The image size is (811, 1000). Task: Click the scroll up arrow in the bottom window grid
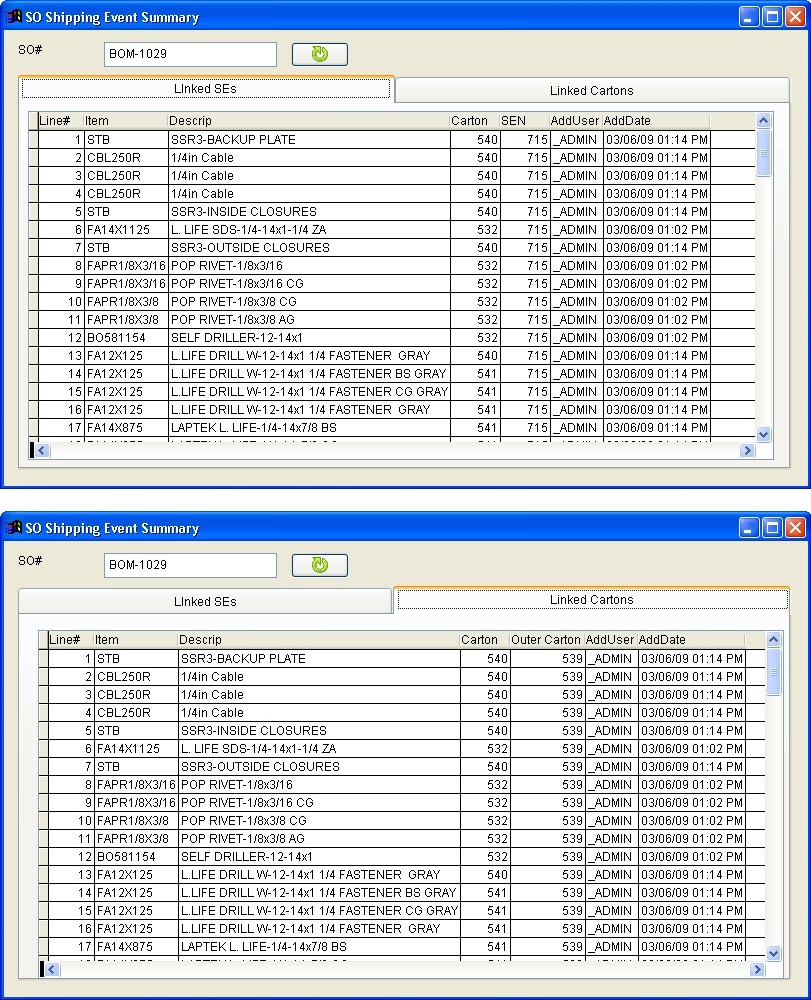coord(773,640)
